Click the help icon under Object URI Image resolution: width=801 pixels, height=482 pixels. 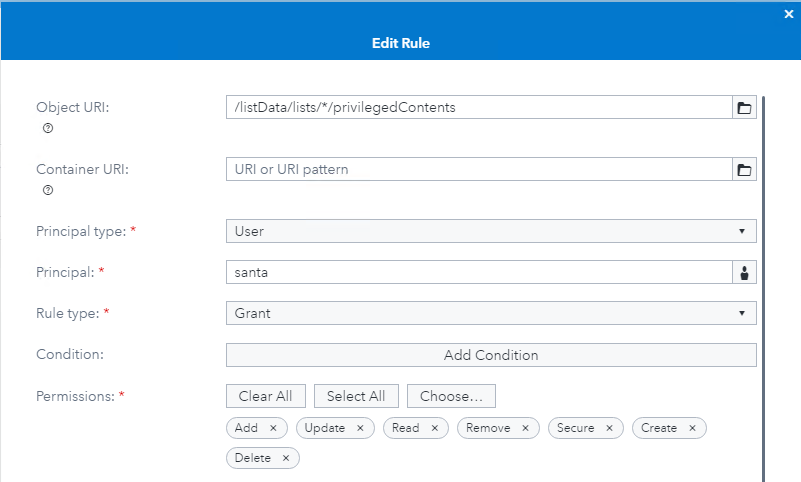tap(48, 129)
